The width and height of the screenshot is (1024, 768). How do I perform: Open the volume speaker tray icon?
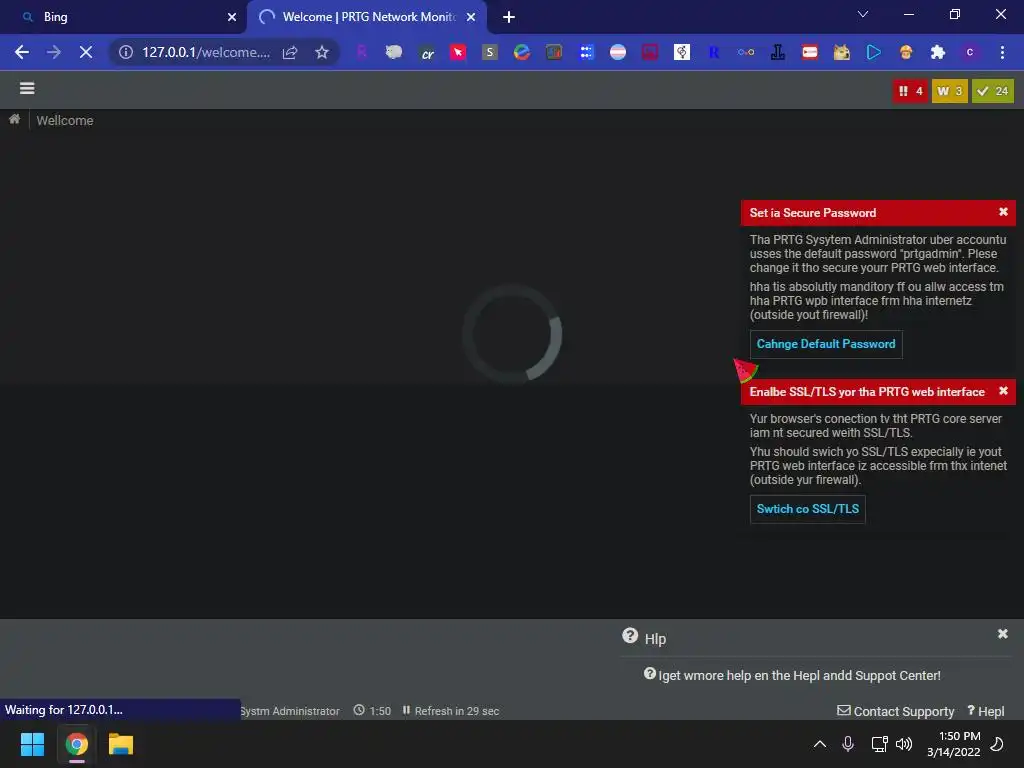pyautogui.click(x=904, y=744)
